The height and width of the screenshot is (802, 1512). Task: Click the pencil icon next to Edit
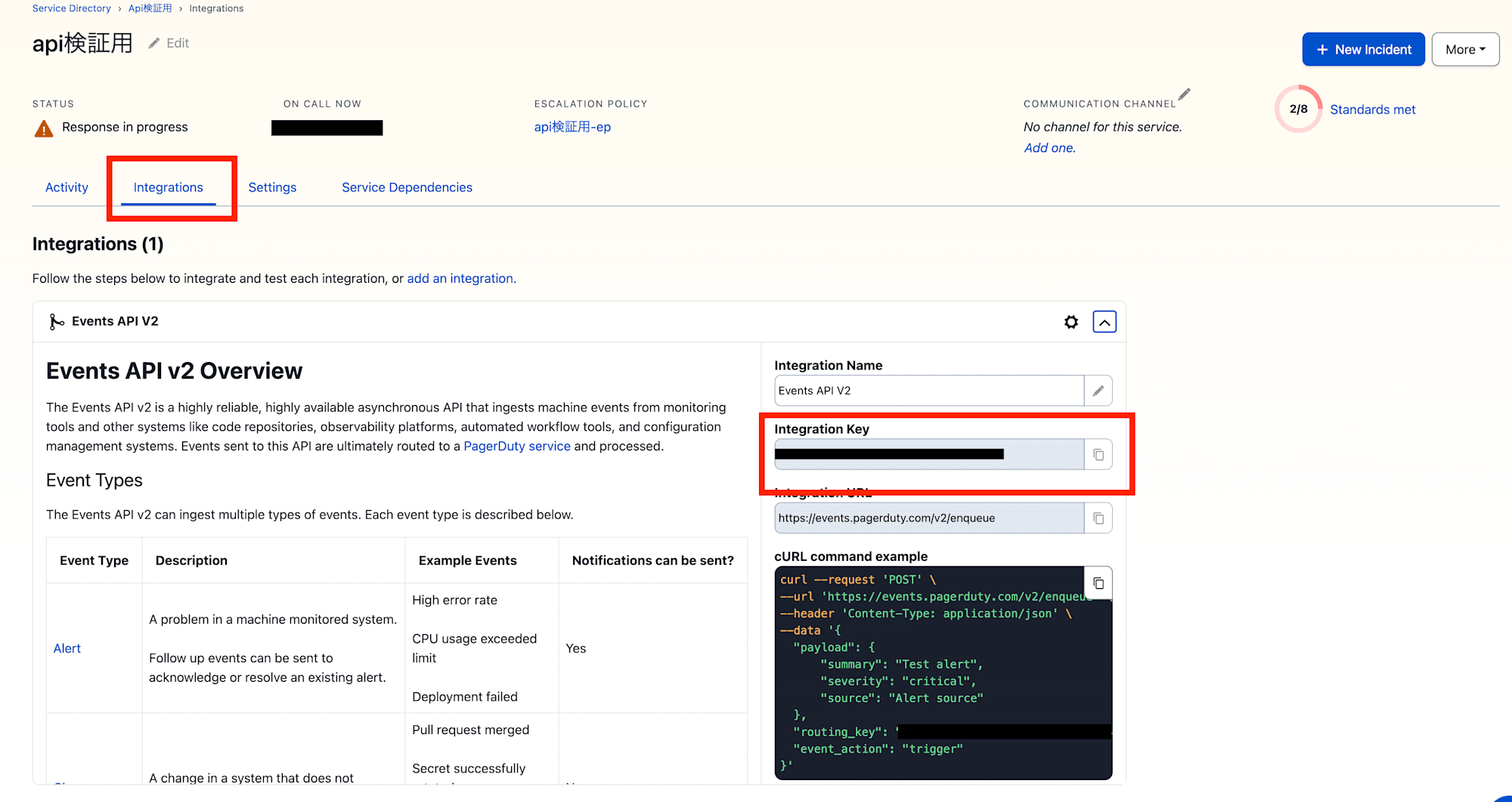(x=154, y=43)
